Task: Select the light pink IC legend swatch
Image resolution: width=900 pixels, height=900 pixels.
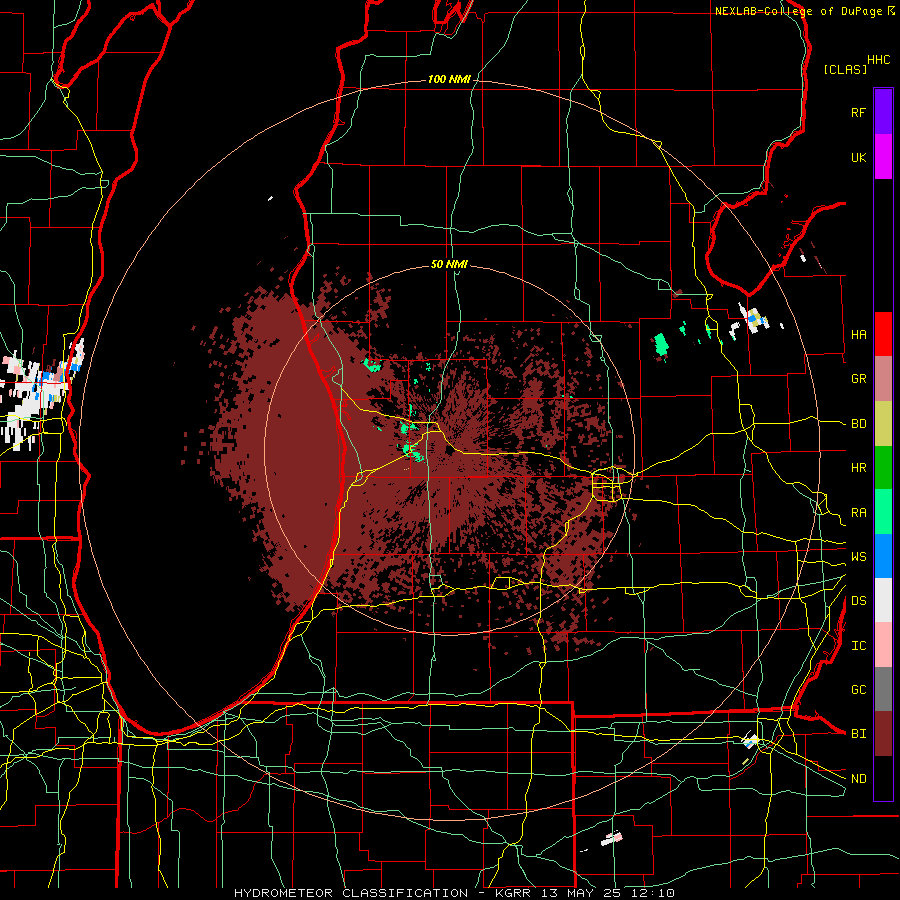Action: click(x=883, y=645)
